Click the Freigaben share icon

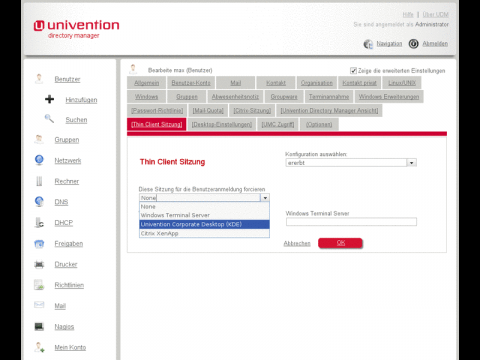click(39, 244)
